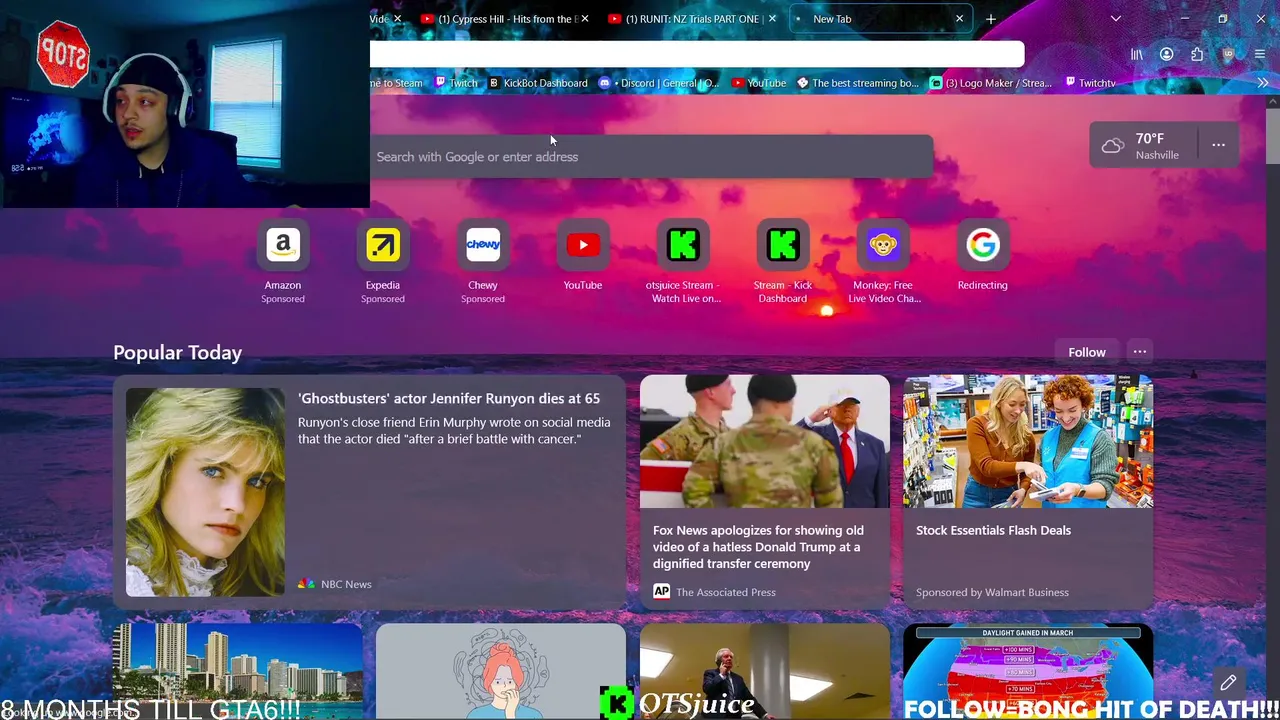This screenshot has height=720, width=1280.
Task: Open the soldiers saluting article thumbnail
Action: [765, 441]
